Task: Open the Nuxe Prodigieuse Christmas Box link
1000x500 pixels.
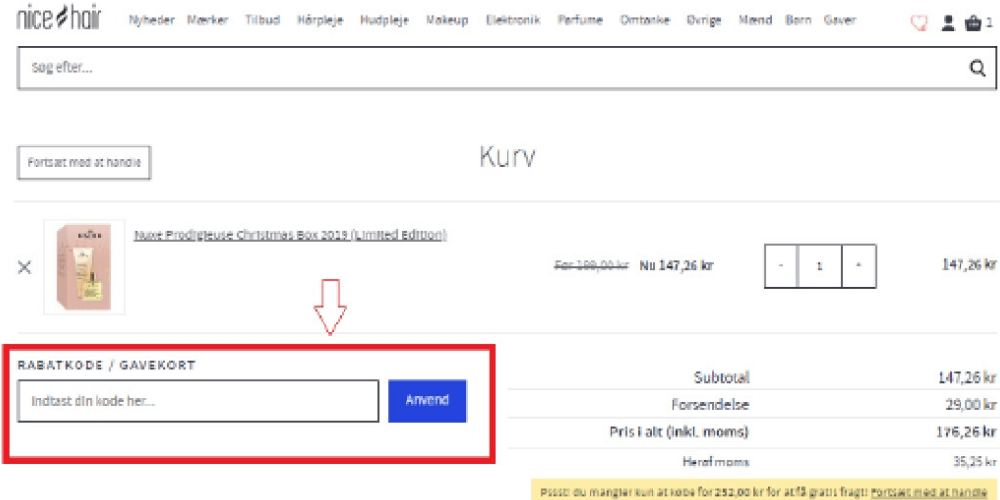Action: pos(290,235)
